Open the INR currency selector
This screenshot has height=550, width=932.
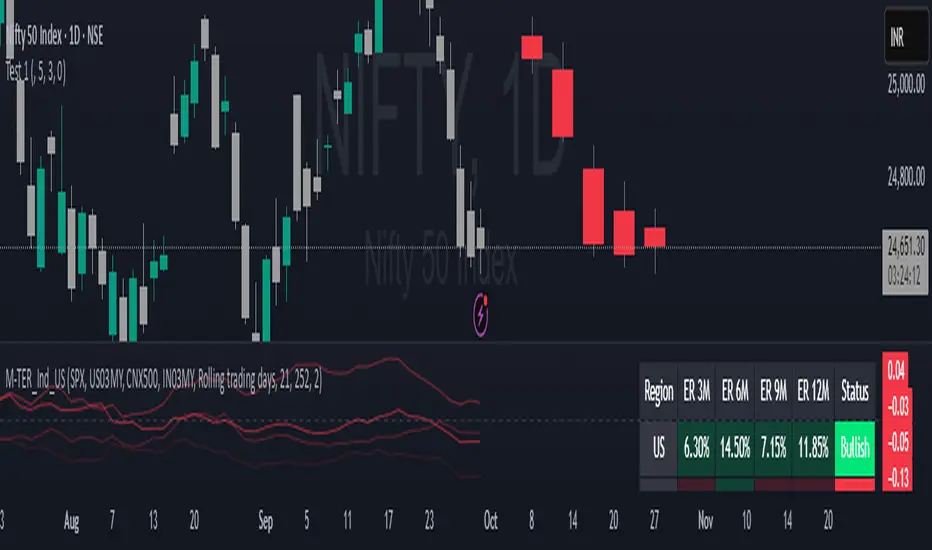tap(906, 36)
